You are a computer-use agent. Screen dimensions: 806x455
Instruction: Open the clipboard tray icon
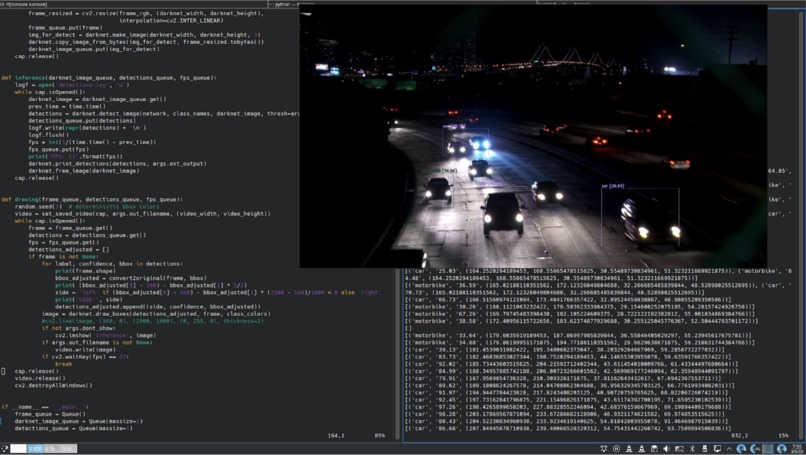point(654,449)
